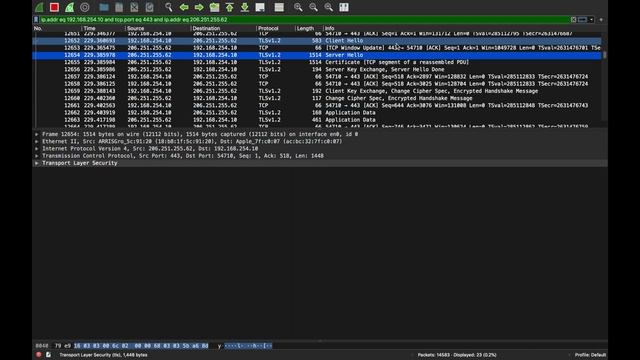
Task: Jump to the first packet
Action: point(229,7)
